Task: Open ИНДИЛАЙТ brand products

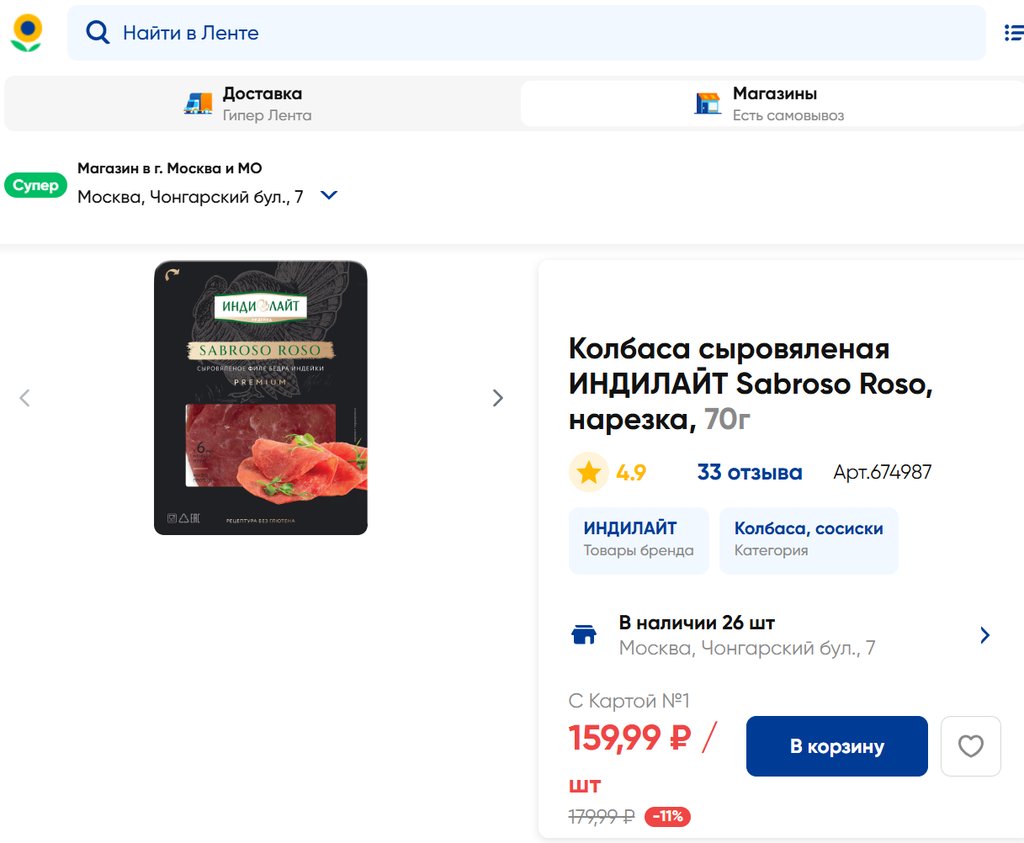Action: (638, 540)
